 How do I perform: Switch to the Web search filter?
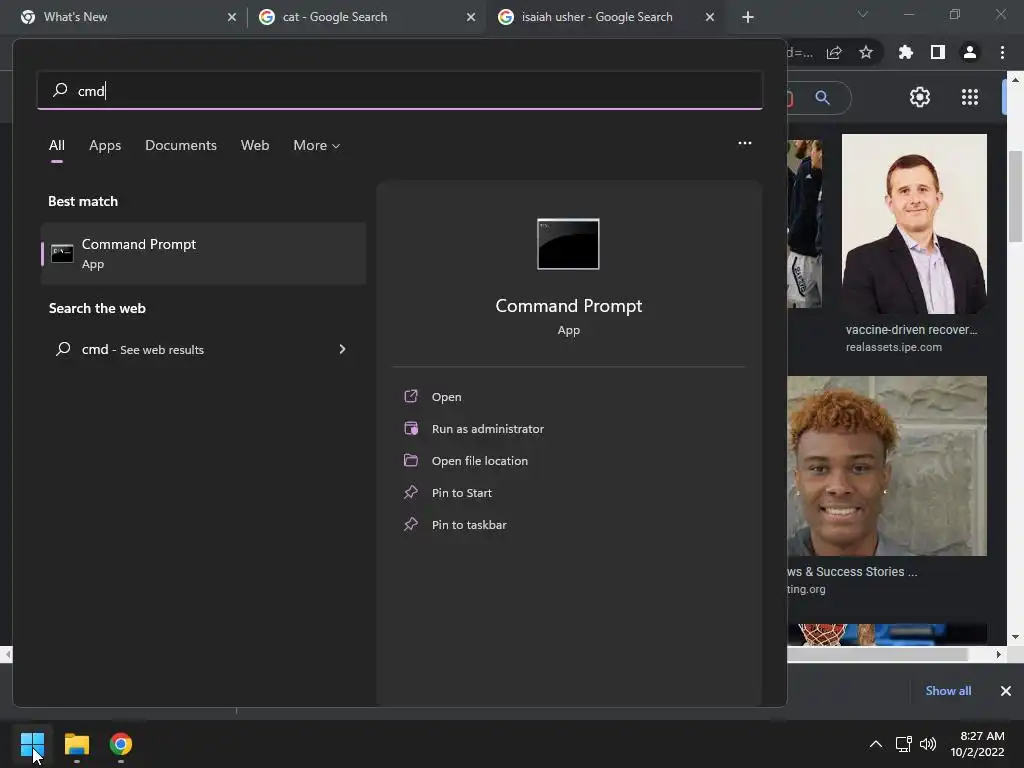255,146
